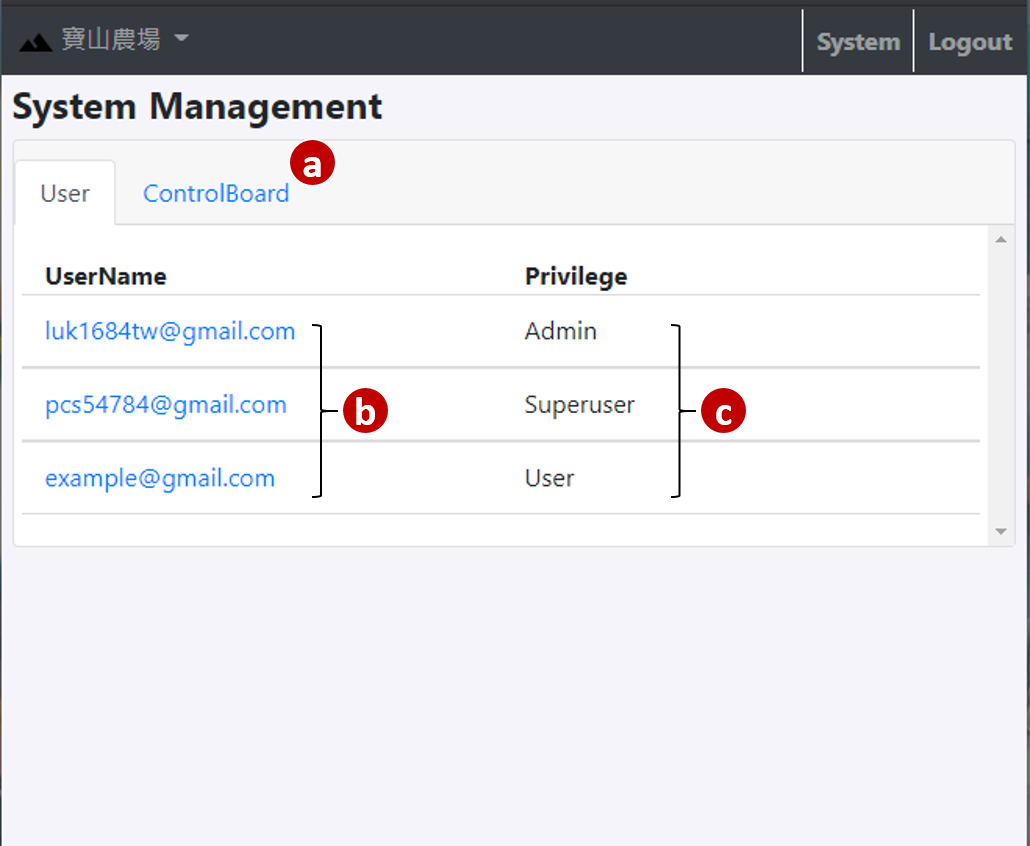Click the System Management heading

tap(197, 106)
